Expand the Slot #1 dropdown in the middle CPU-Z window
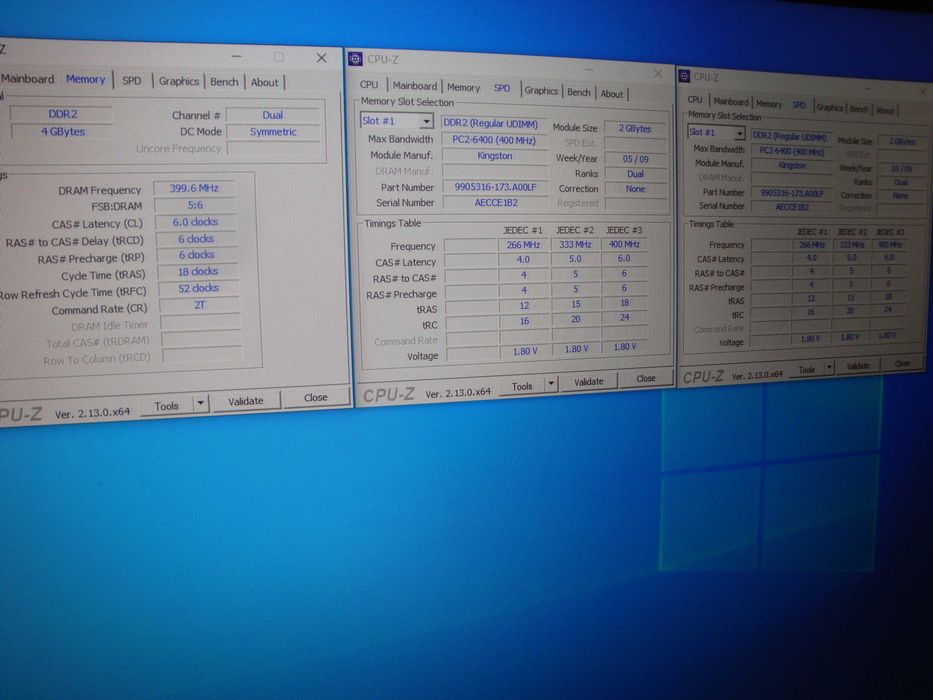This screenshot has height=700, width=933. (426, 121)
